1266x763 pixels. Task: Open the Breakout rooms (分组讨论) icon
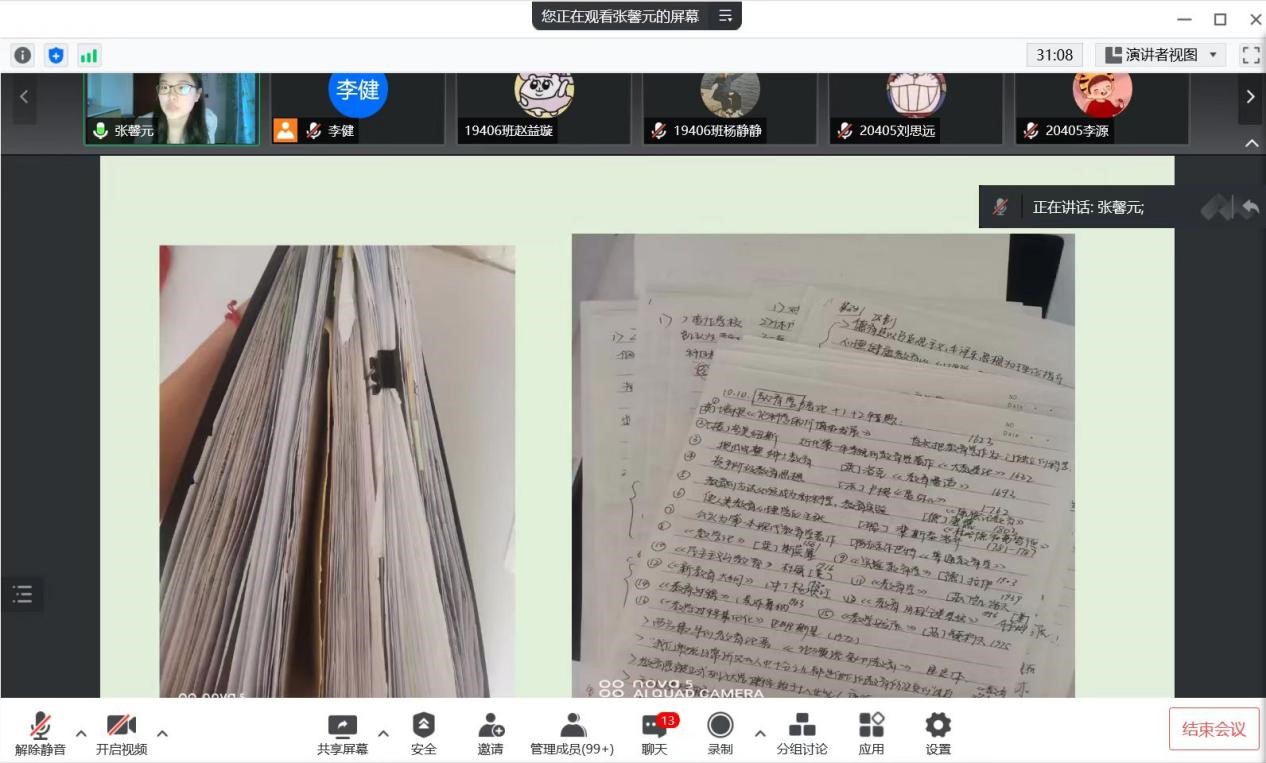[x=802, y=733]
